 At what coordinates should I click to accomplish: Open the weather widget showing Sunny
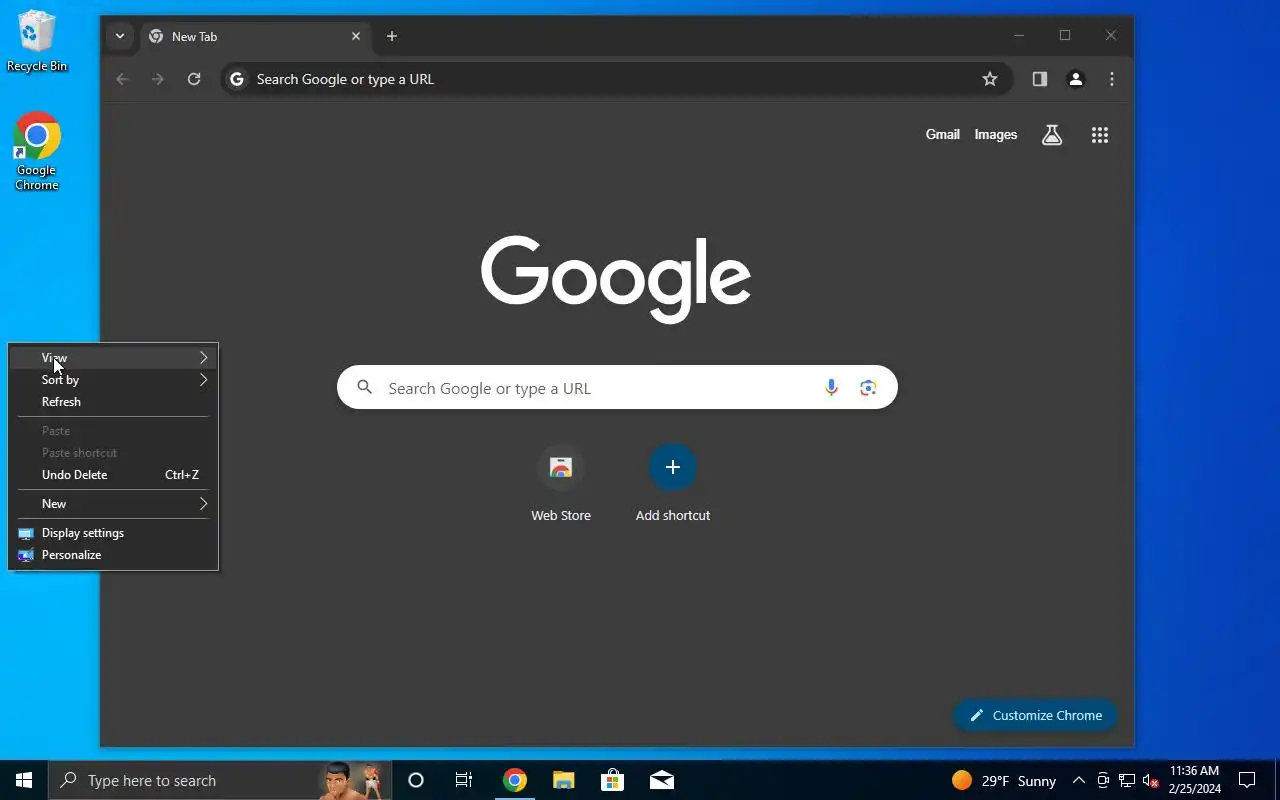[1004, 780]
